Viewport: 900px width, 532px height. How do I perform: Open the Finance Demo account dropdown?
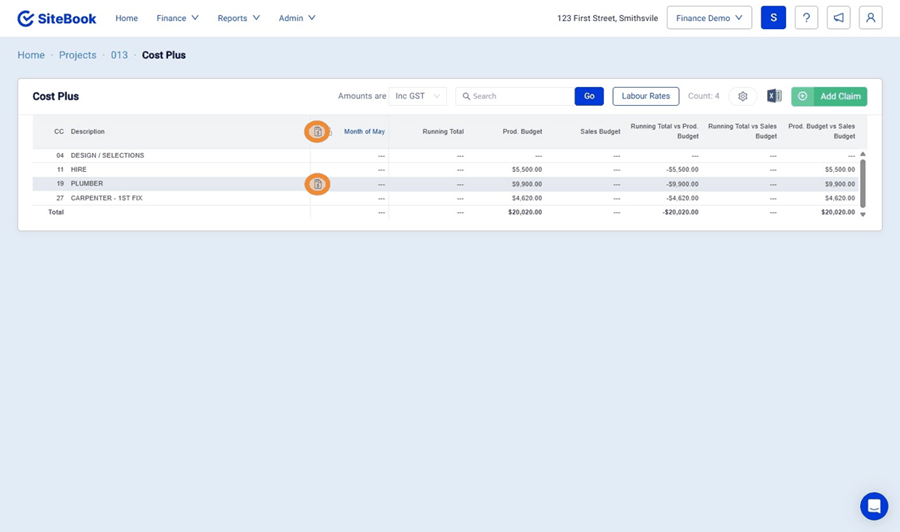(709, 18)
